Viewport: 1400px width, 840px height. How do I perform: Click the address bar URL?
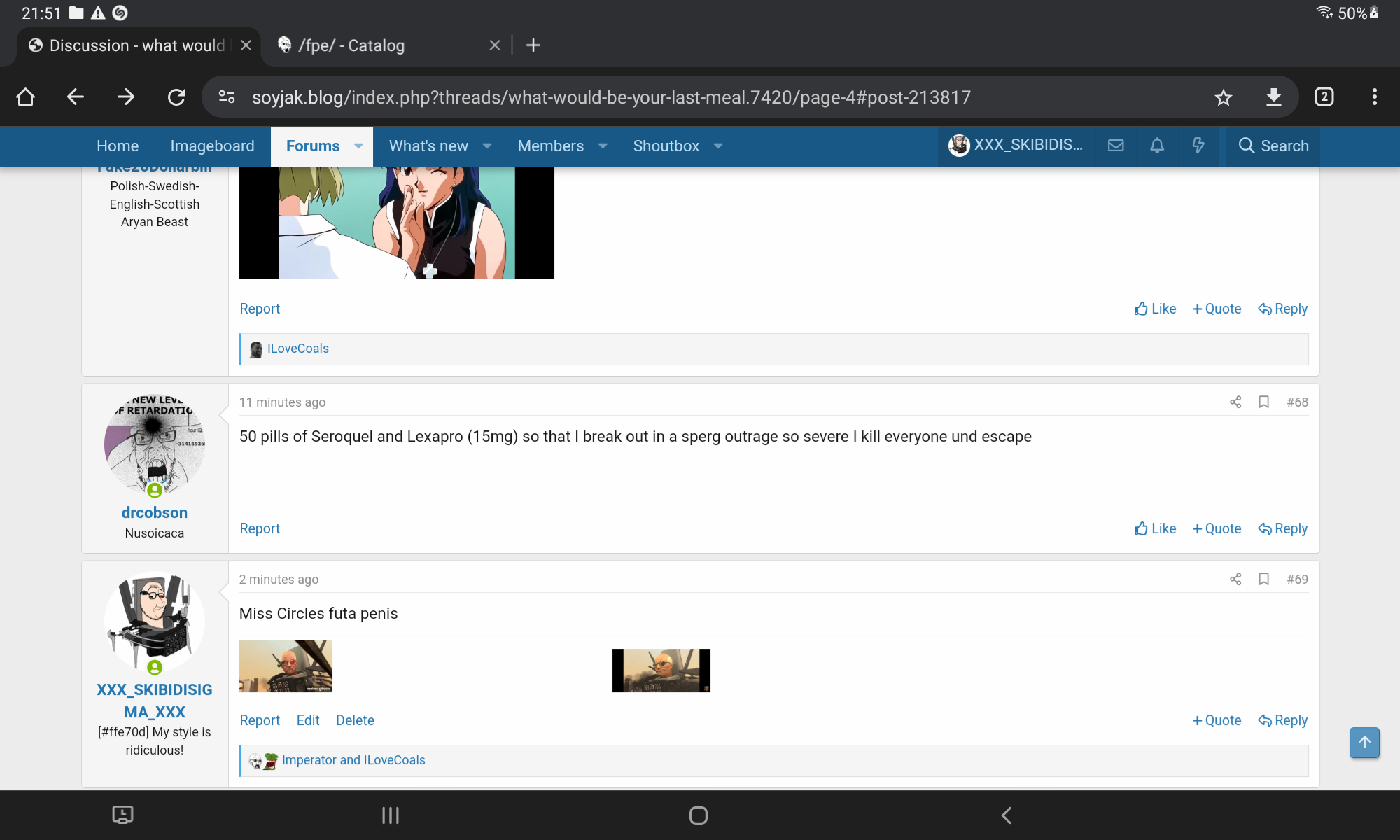coord(611,97)
